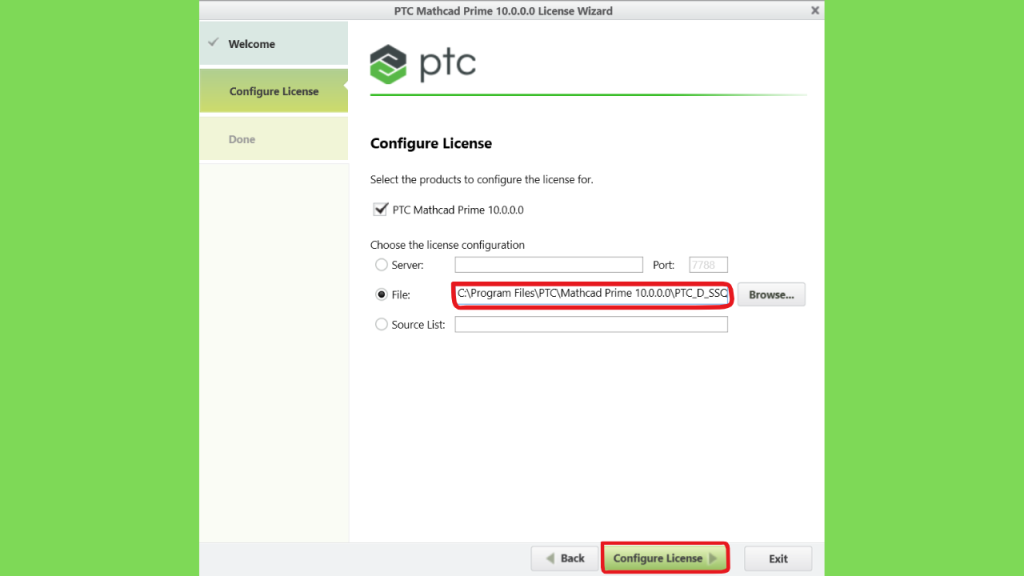Open the Welcome step
This screenshot has width=1024, height=576.
click(x=274, y=44)
